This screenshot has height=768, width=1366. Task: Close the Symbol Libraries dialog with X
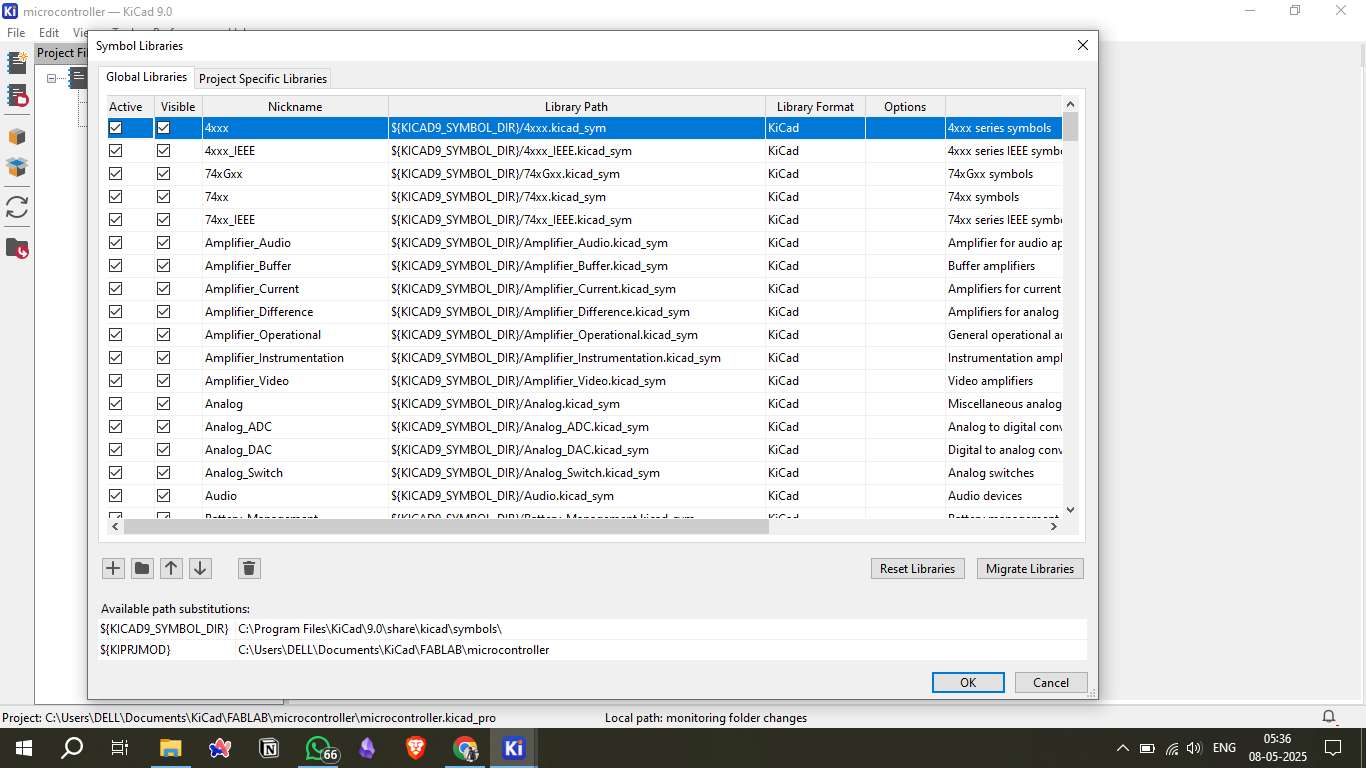tap(1082, 45)
